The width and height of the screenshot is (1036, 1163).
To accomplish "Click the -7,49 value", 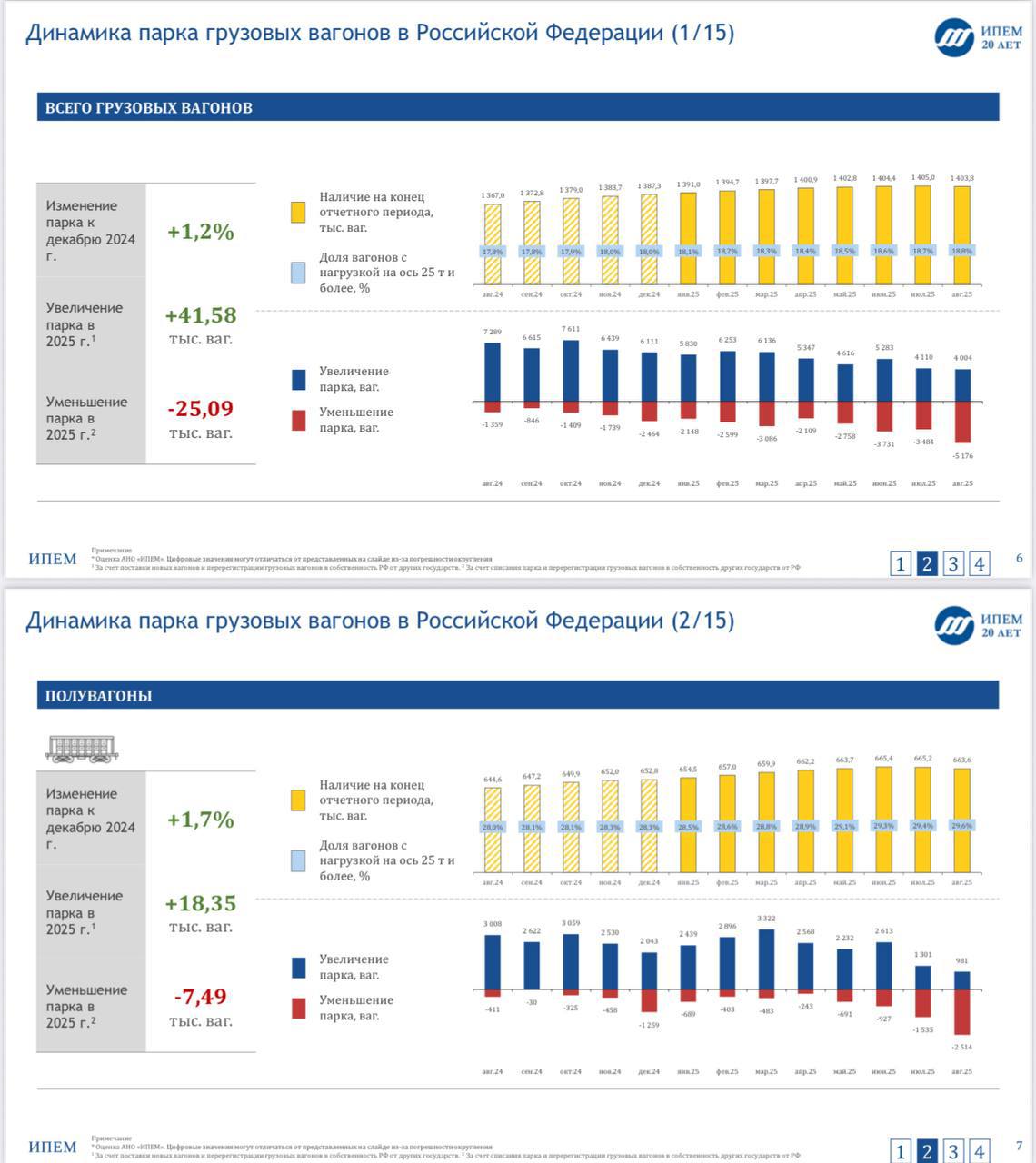I will click(x=201, y=996).
